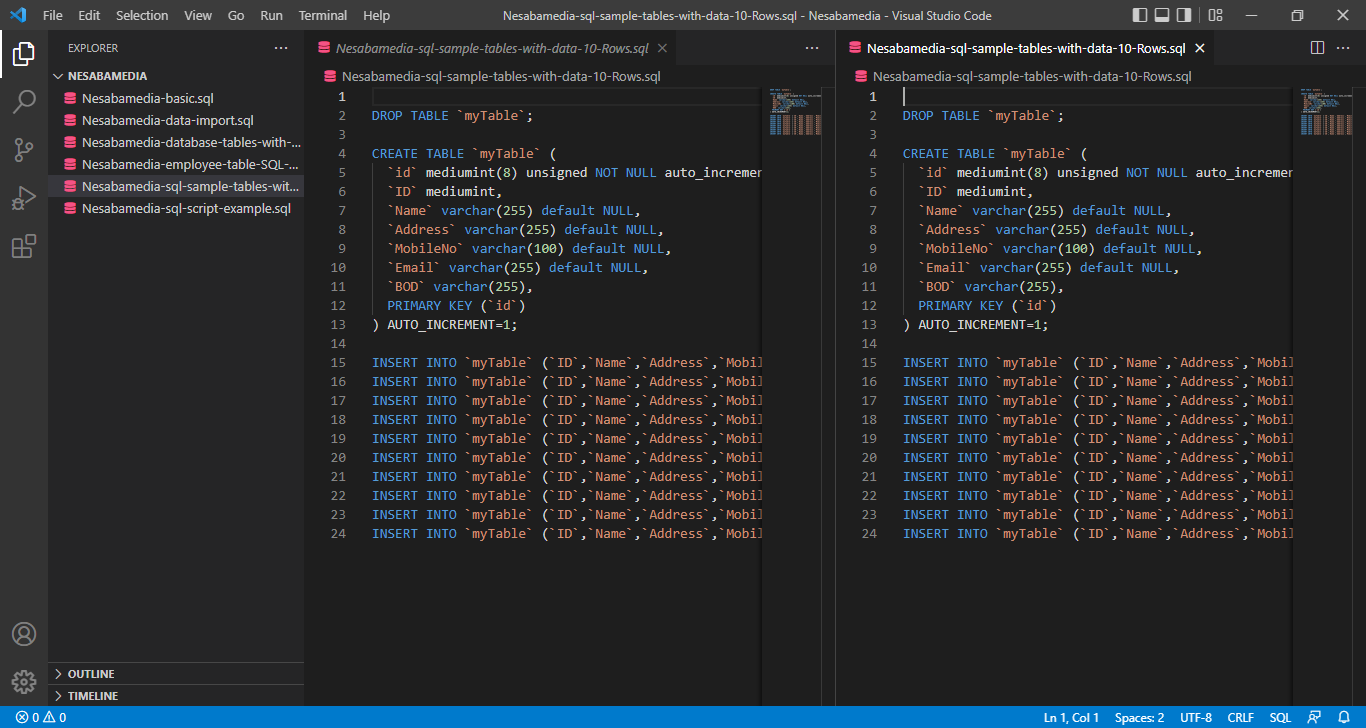This screenshot has height=728, width=1366.
Task: Open Nesabamedia-data-import.sql file
Action: (x=167, y=120)
